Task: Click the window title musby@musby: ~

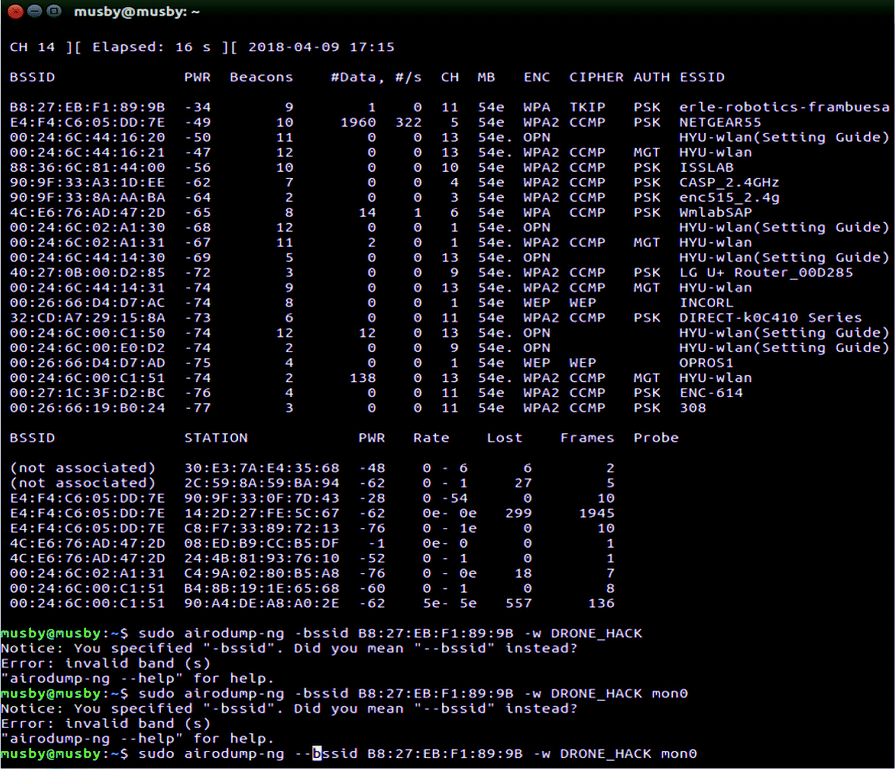Action: [136, 11]
